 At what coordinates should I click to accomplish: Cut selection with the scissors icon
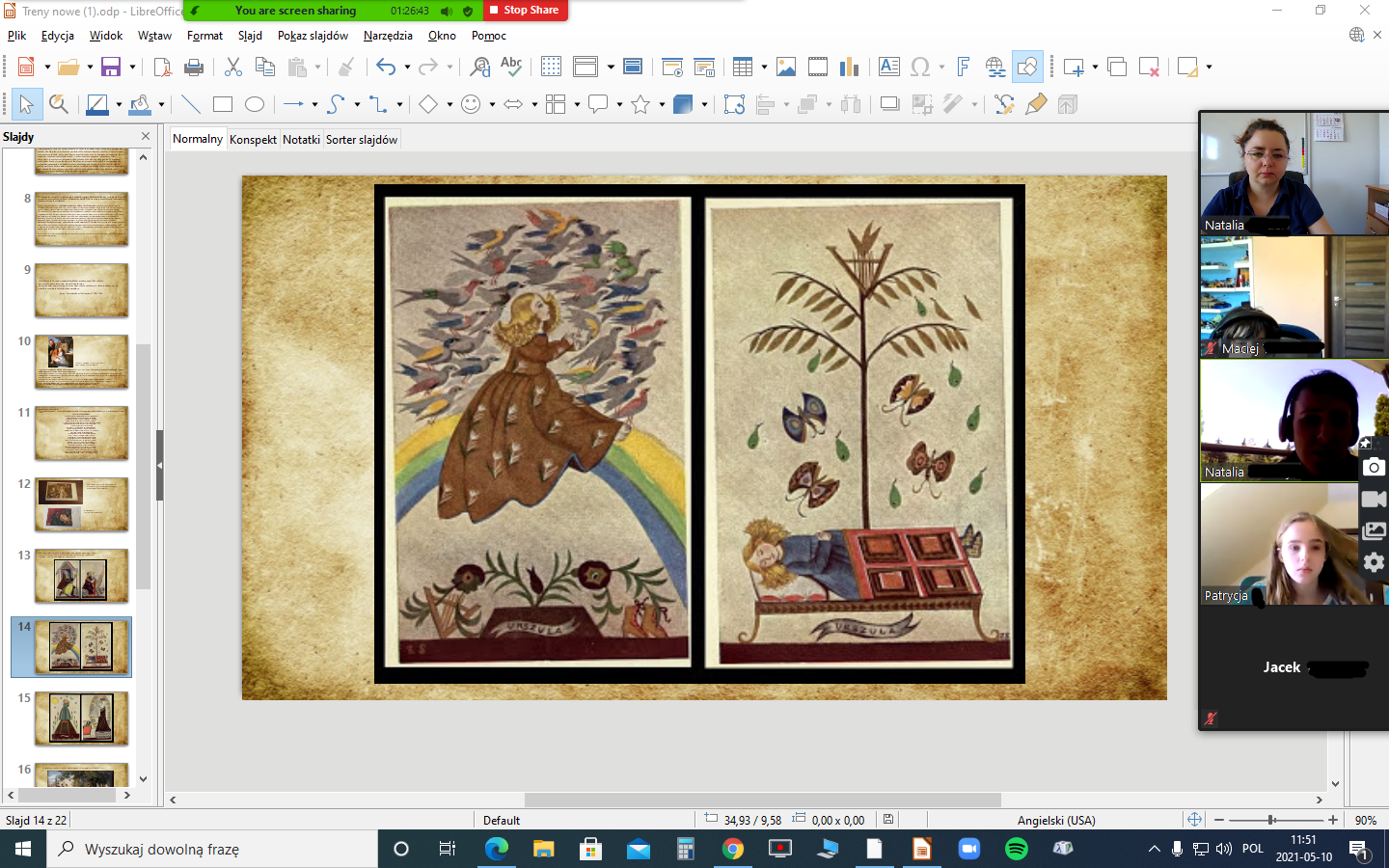(232, 67)
